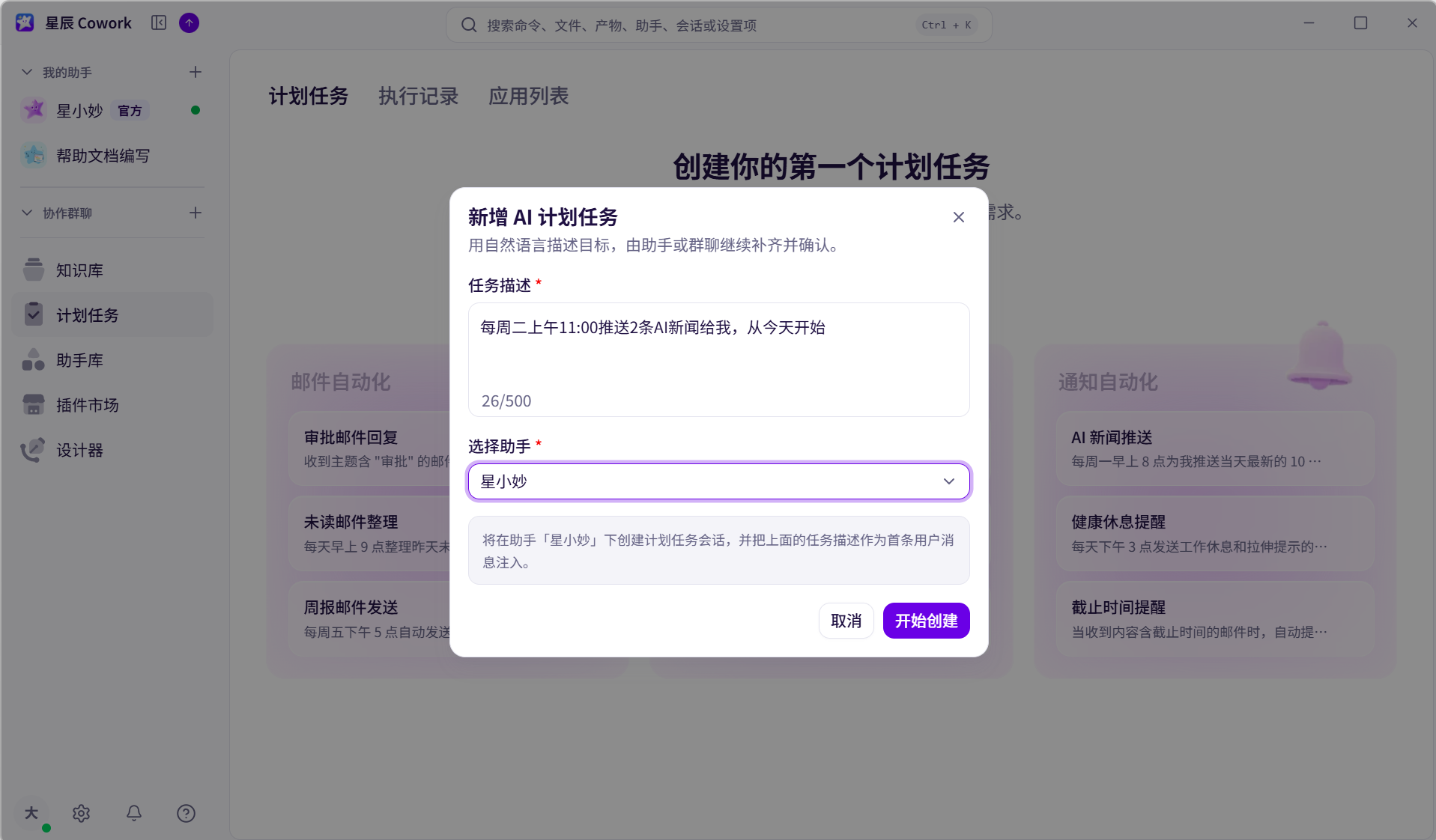Collapse the 我的助手 section chevron
The image size is (1436, 840).
coord(27,72)
